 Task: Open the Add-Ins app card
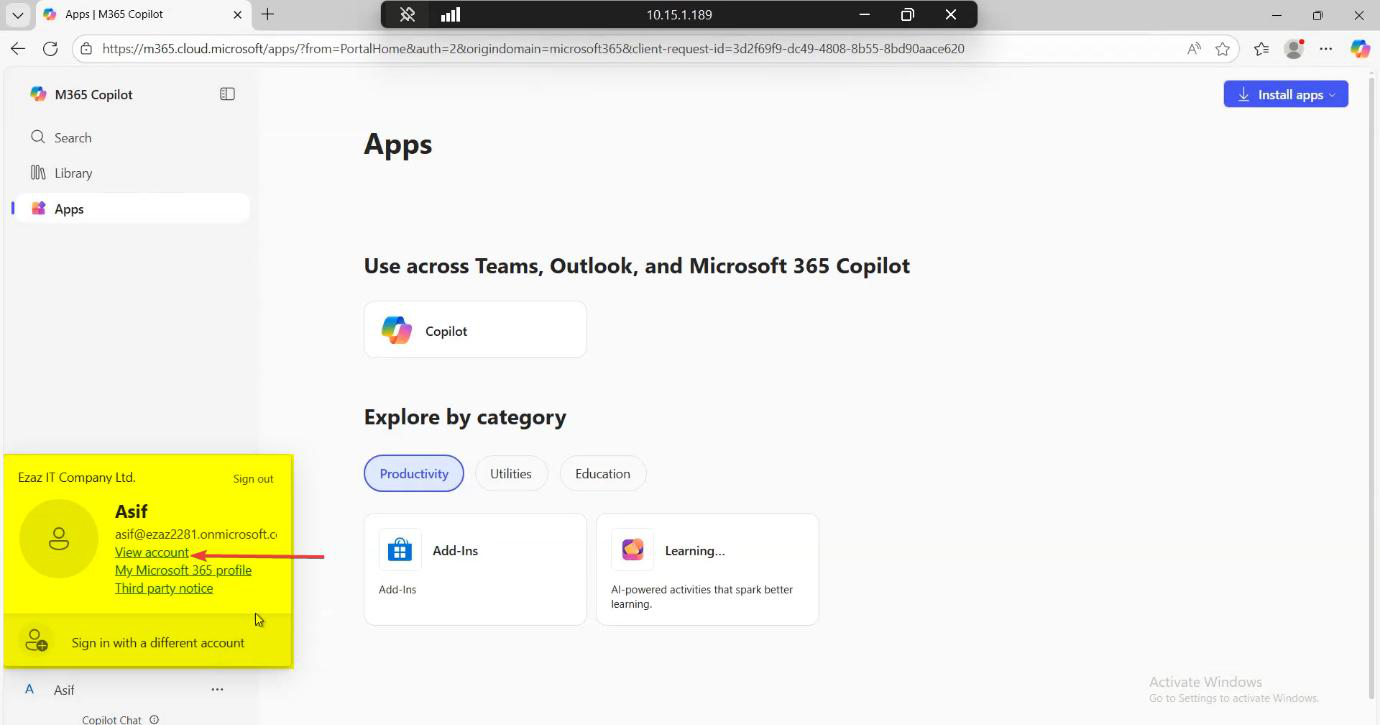pyautogui.click(x=475, y=569)
